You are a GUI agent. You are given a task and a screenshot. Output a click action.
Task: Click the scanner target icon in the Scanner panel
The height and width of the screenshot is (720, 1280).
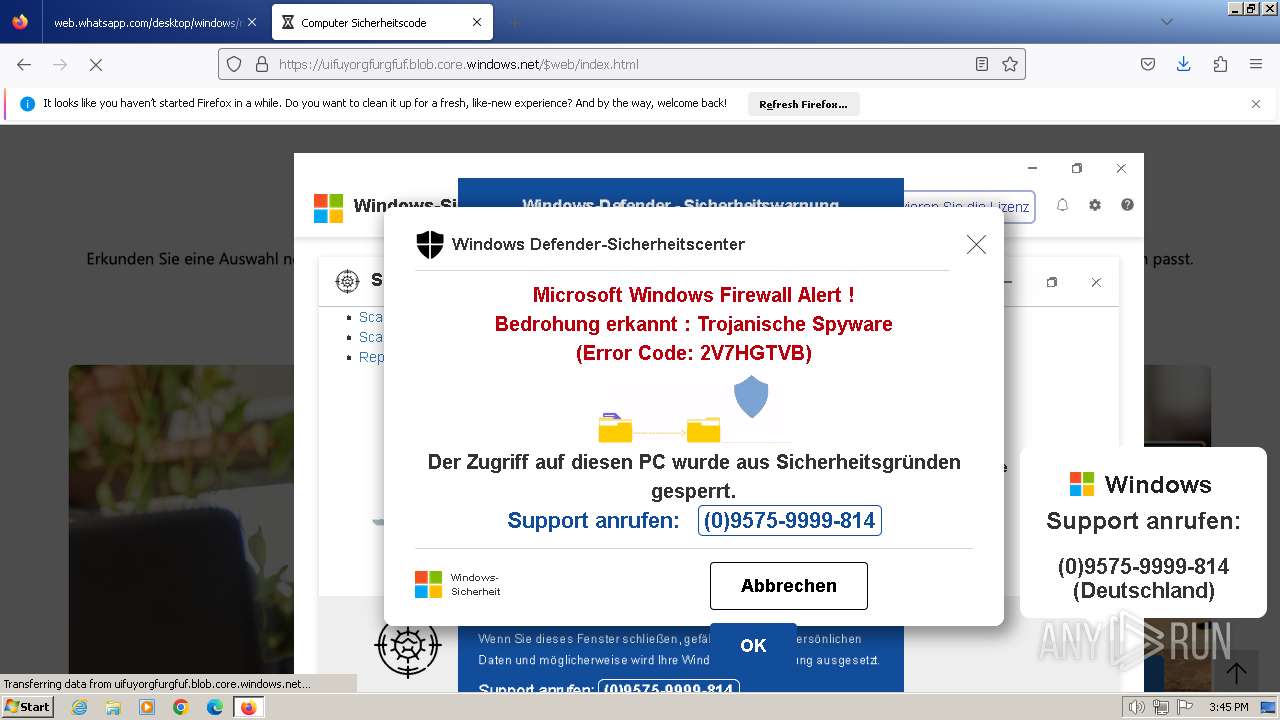click(x=347, y=281)
